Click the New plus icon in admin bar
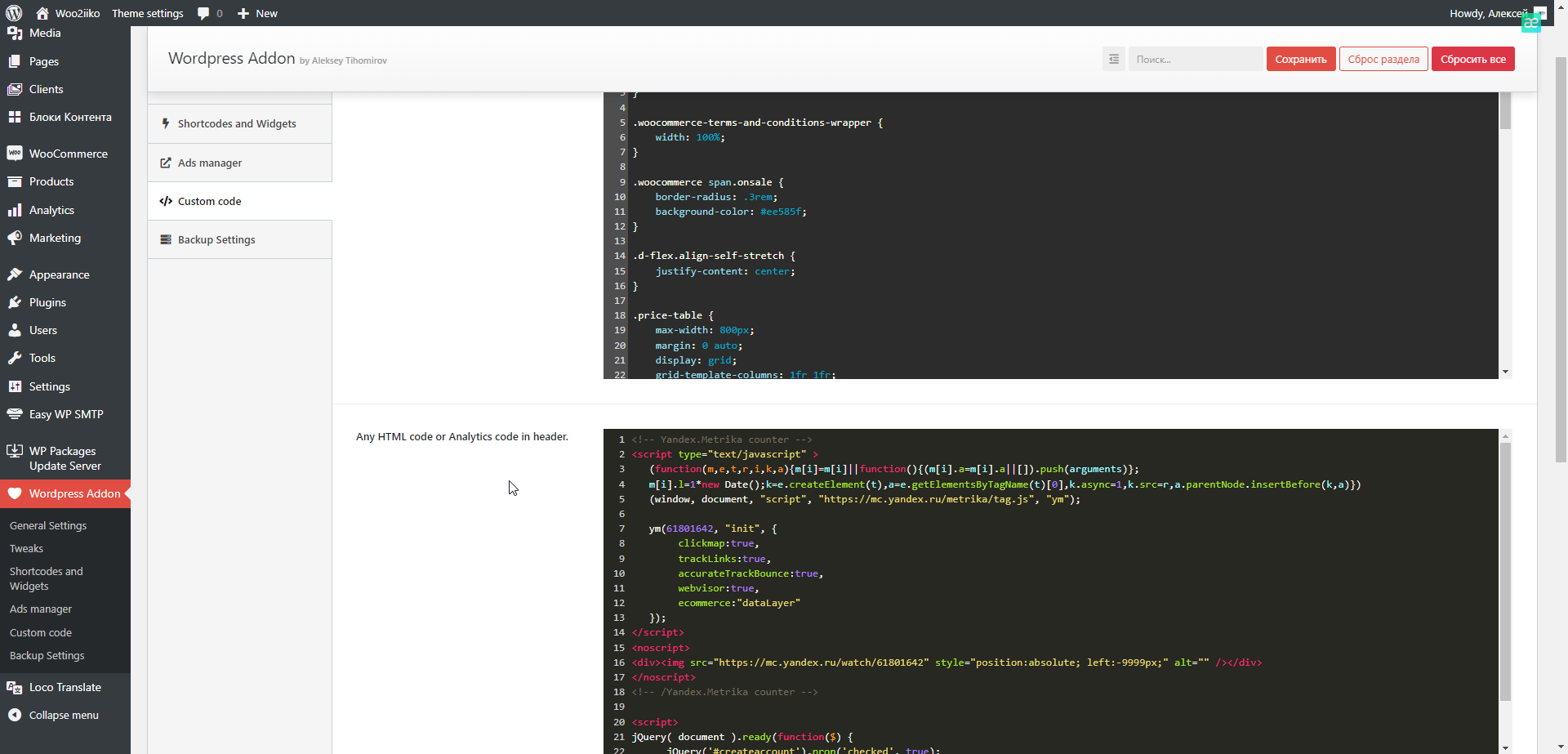1568x754 pixels. [243, 13]
